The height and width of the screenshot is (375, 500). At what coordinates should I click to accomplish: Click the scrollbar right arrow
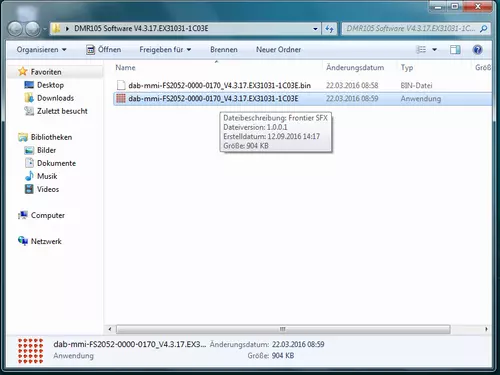(x=486, y=329)
